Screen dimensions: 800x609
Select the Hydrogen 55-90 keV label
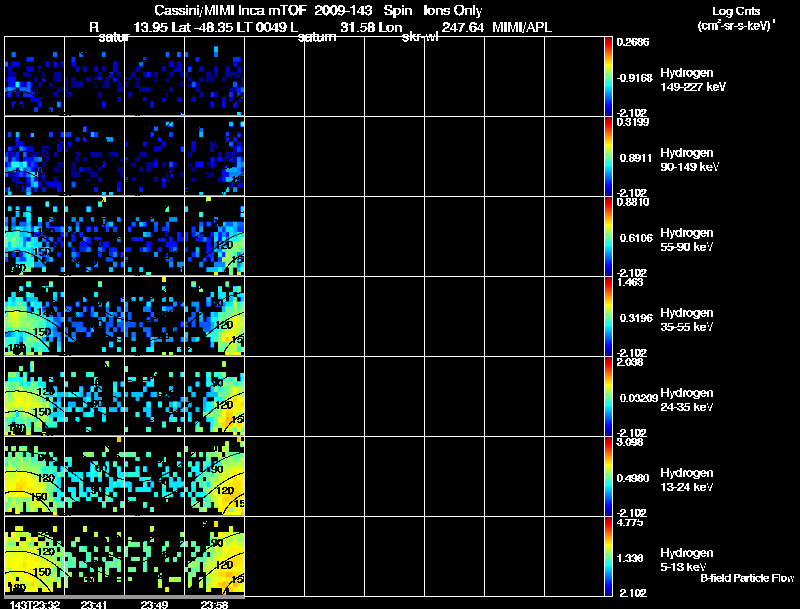pyautogui.click(x=687, y=240)
